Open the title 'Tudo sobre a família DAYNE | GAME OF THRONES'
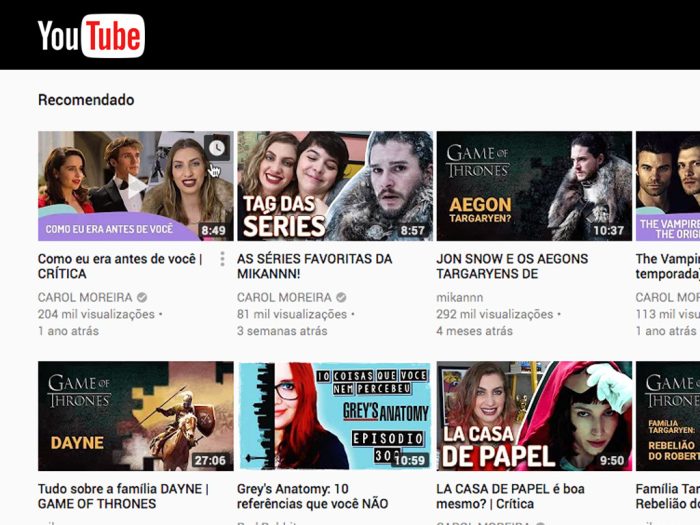Screen dimensions: 700x525 [123, 496]
